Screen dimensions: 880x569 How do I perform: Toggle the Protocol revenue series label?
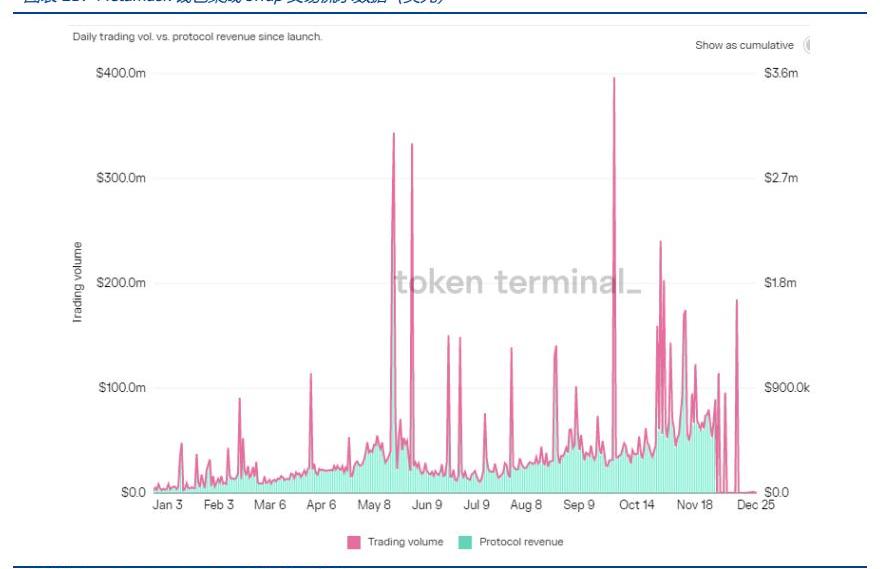(x=521, y=542)
